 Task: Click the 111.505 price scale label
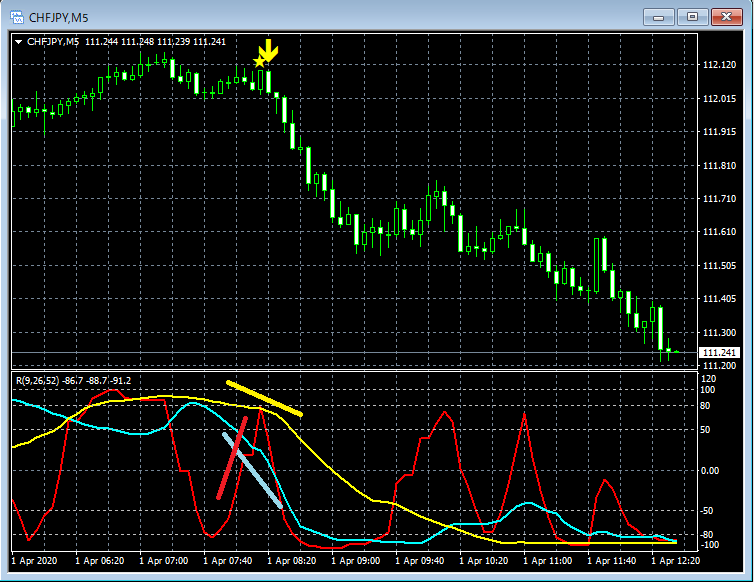[719, 266]
